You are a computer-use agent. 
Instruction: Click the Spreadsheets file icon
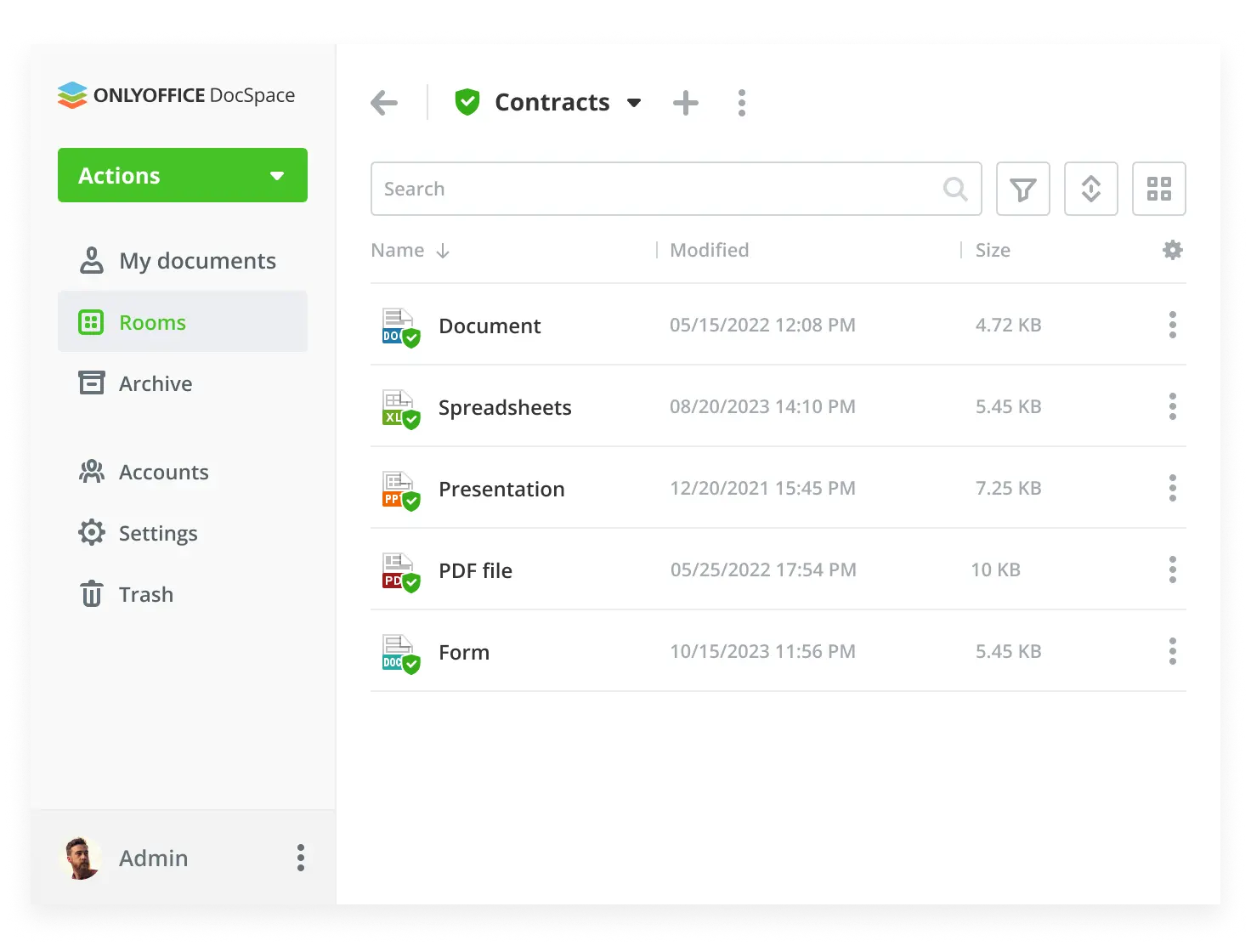(x=399, y=408)
